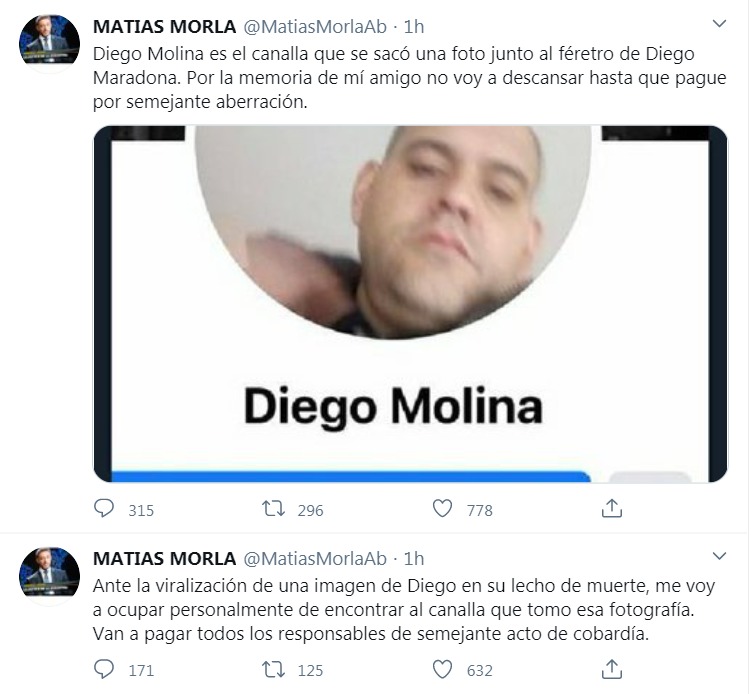
Task: Share the second tweet via share icon
Action: click(x=612, y=669)
